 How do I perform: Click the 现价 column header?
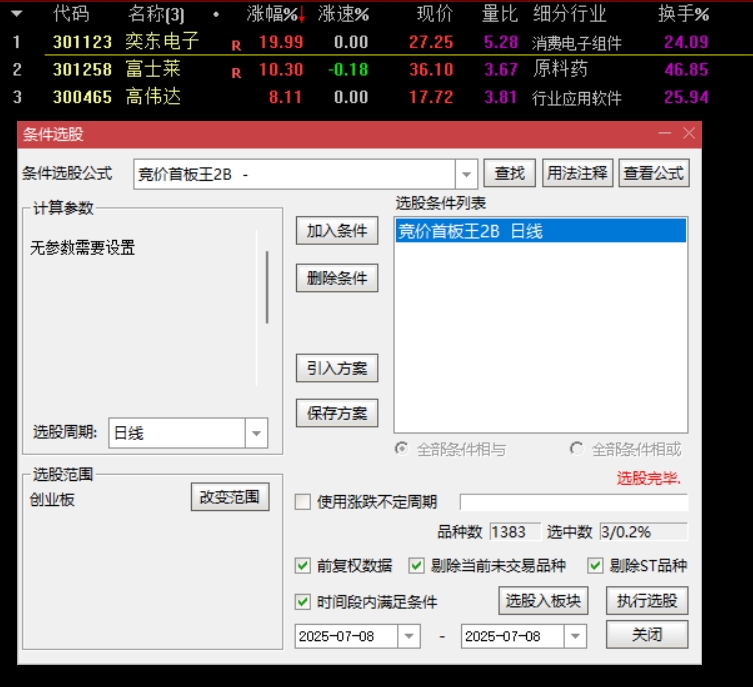pyautogui.click(x=435, y=13)
